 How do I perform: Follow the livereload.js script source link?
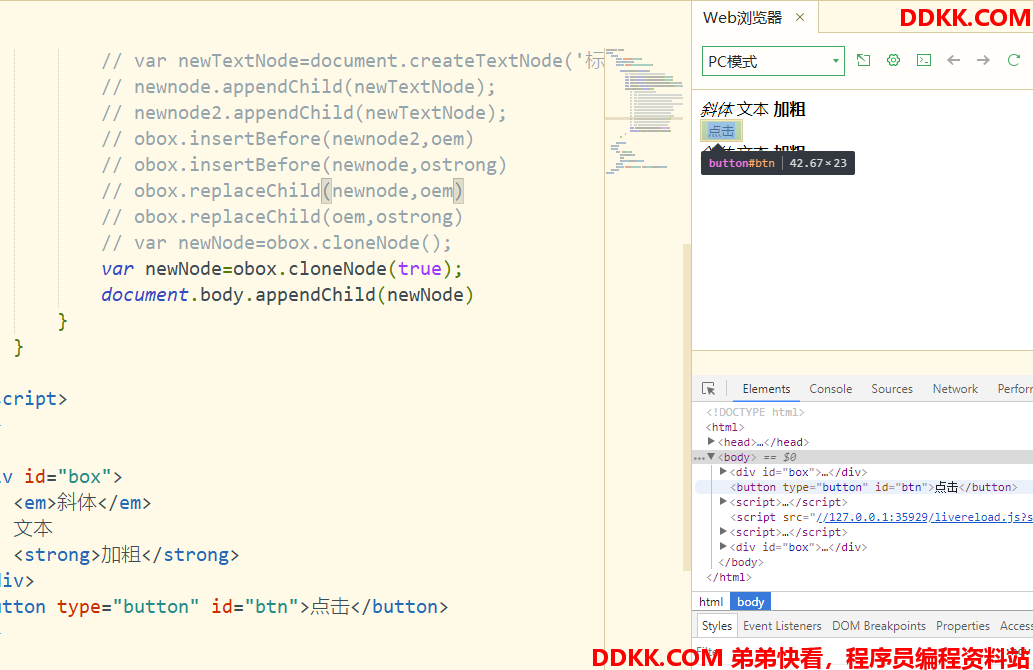pyautogui.click(x=924, y=517)
